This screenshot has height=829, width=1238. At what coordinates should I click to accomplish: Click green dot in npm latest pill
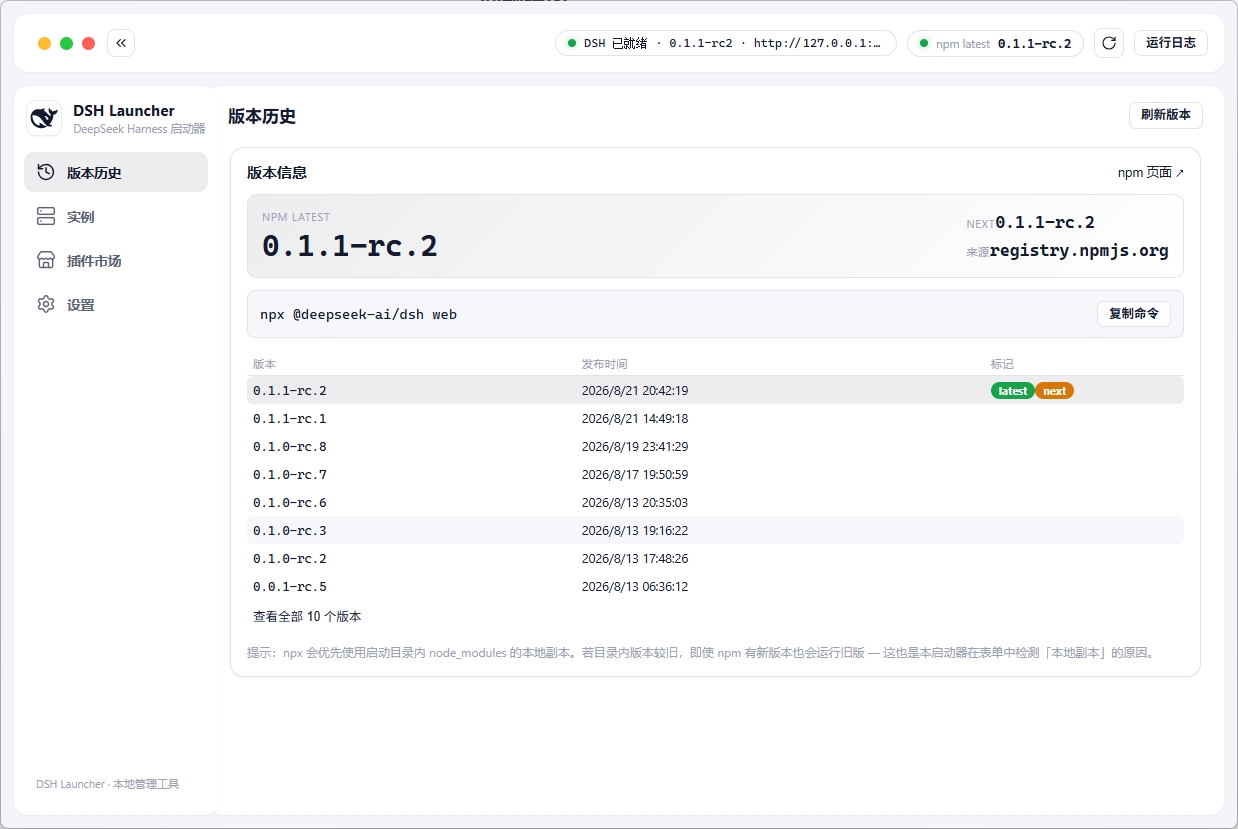click(x=924, y=43)
